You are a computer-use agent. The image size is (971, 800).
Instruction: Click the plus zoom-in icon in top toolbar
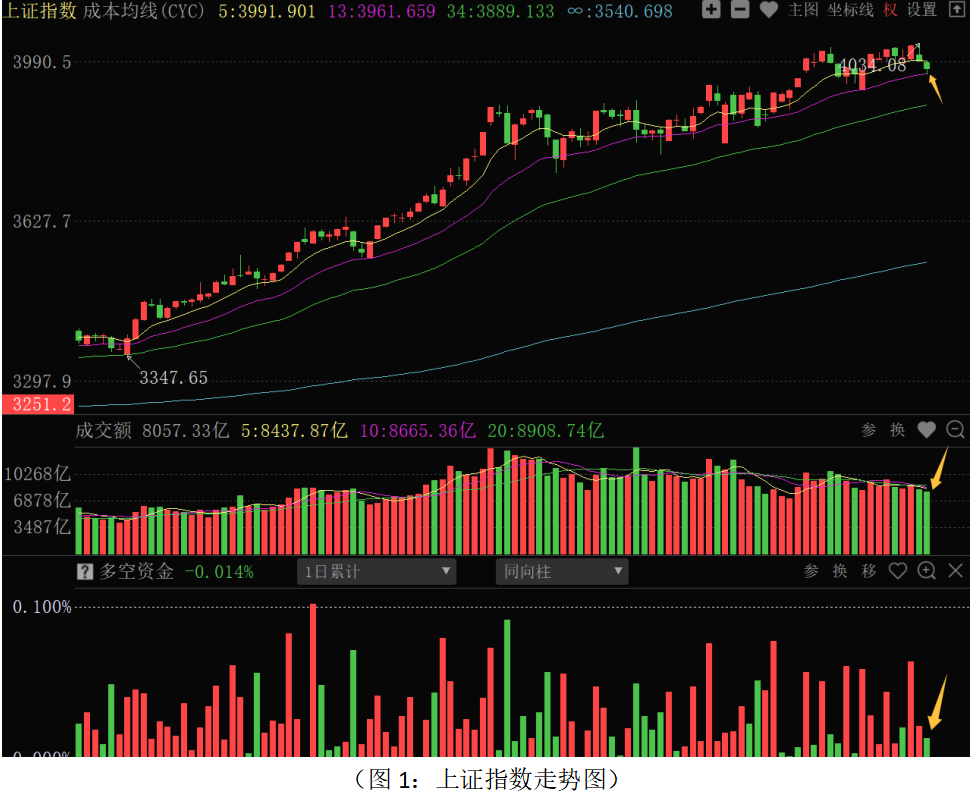coord(711,10)
